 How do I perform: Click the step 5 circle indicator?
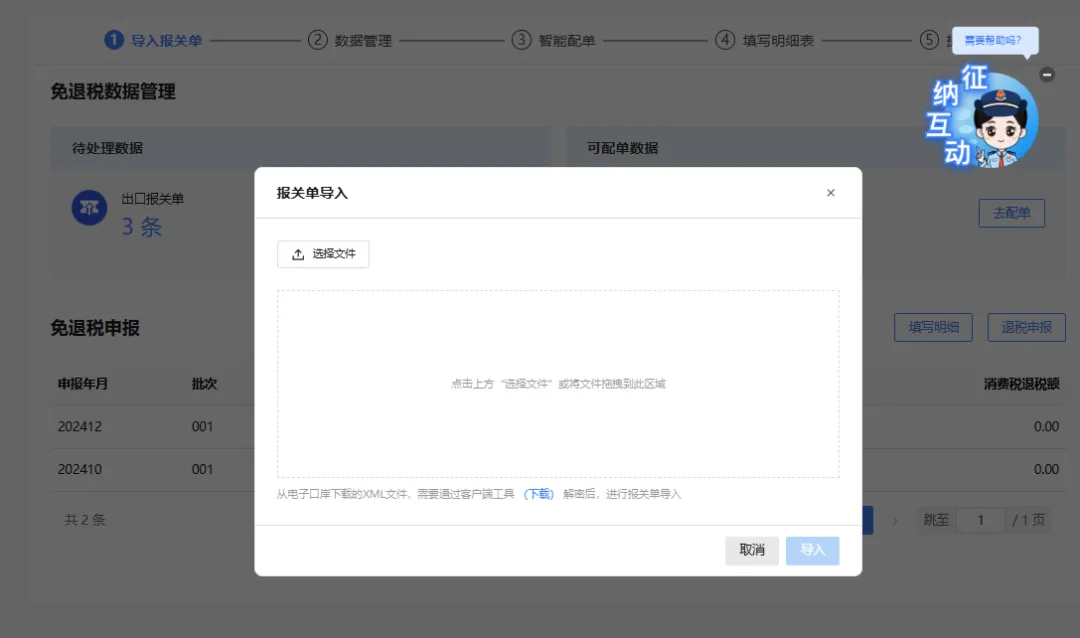tap(929, 40)
